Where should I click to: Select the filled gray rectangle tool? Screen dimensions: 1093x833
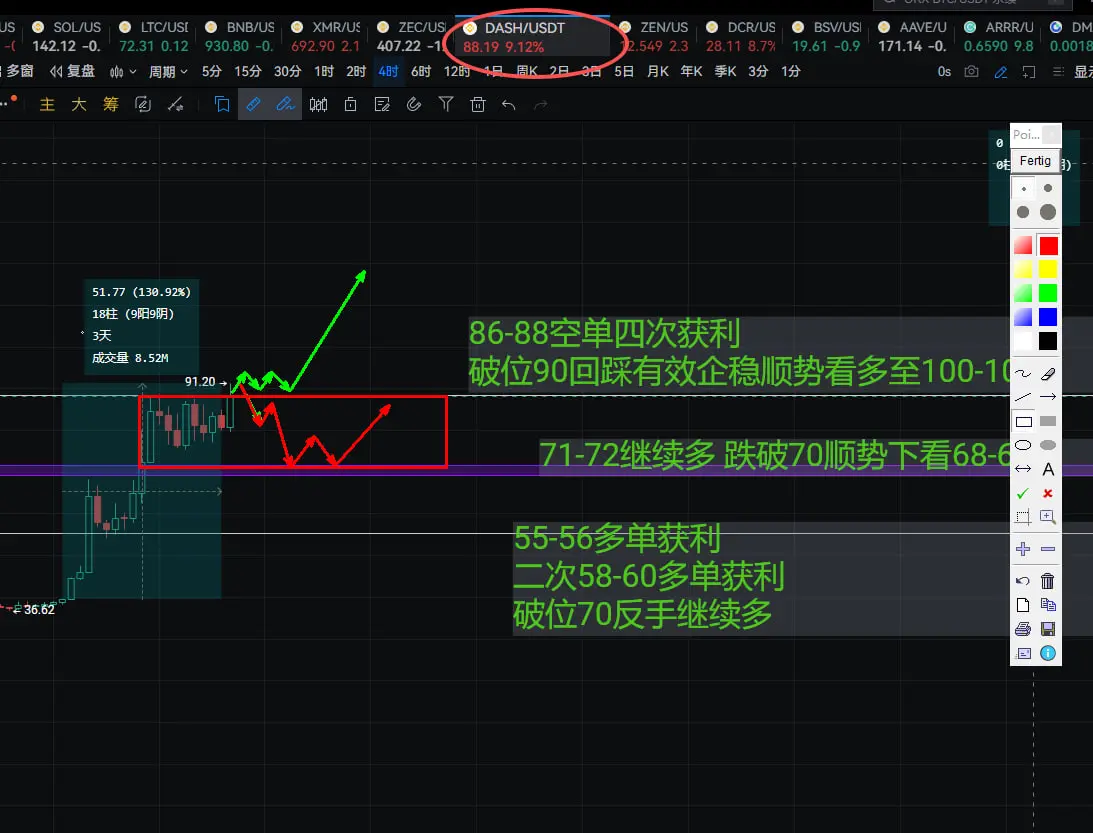(1048, 421)
